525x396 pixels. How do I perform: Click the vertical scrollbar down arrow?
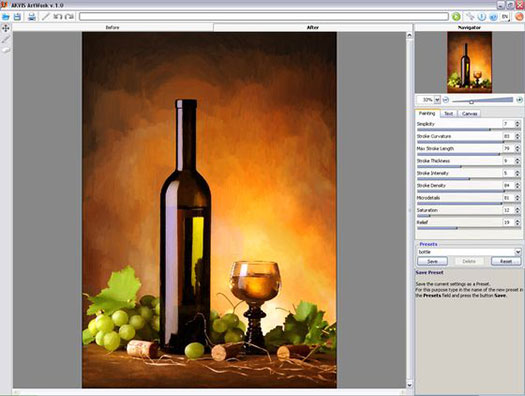[409, 385]
